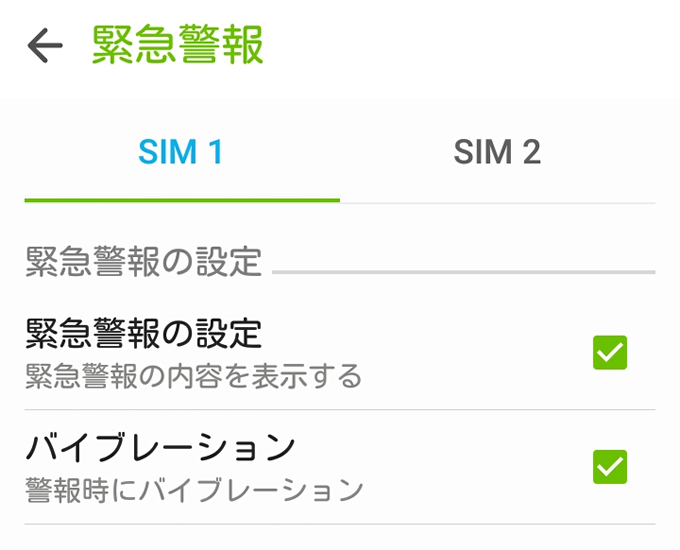Viewport: 680px width, 550px height.
Task: Tap the green indicator under SIM 1
Action: pos(182,200)
